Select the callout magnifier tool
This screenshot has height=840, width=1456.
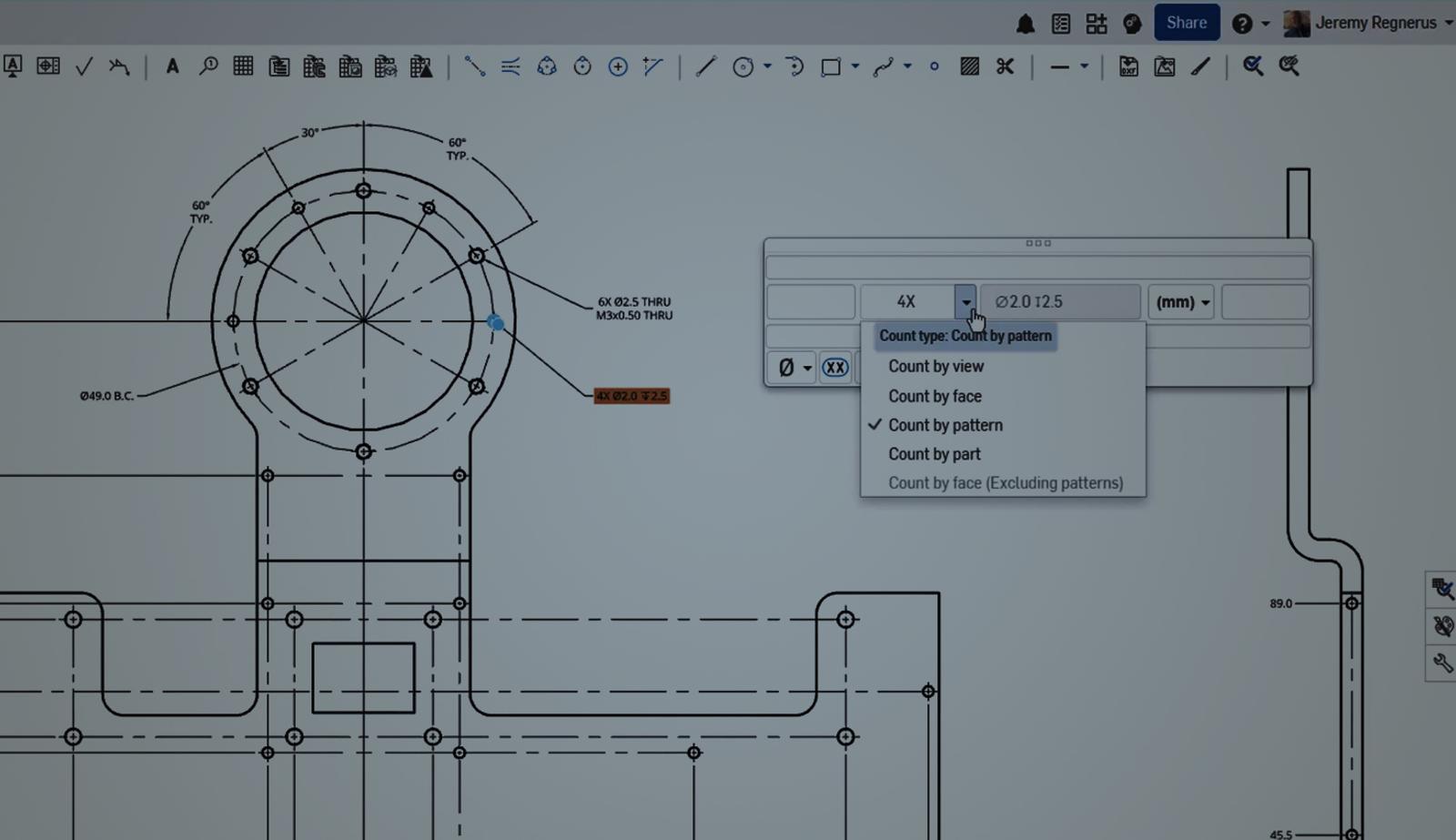pos(209,66)
